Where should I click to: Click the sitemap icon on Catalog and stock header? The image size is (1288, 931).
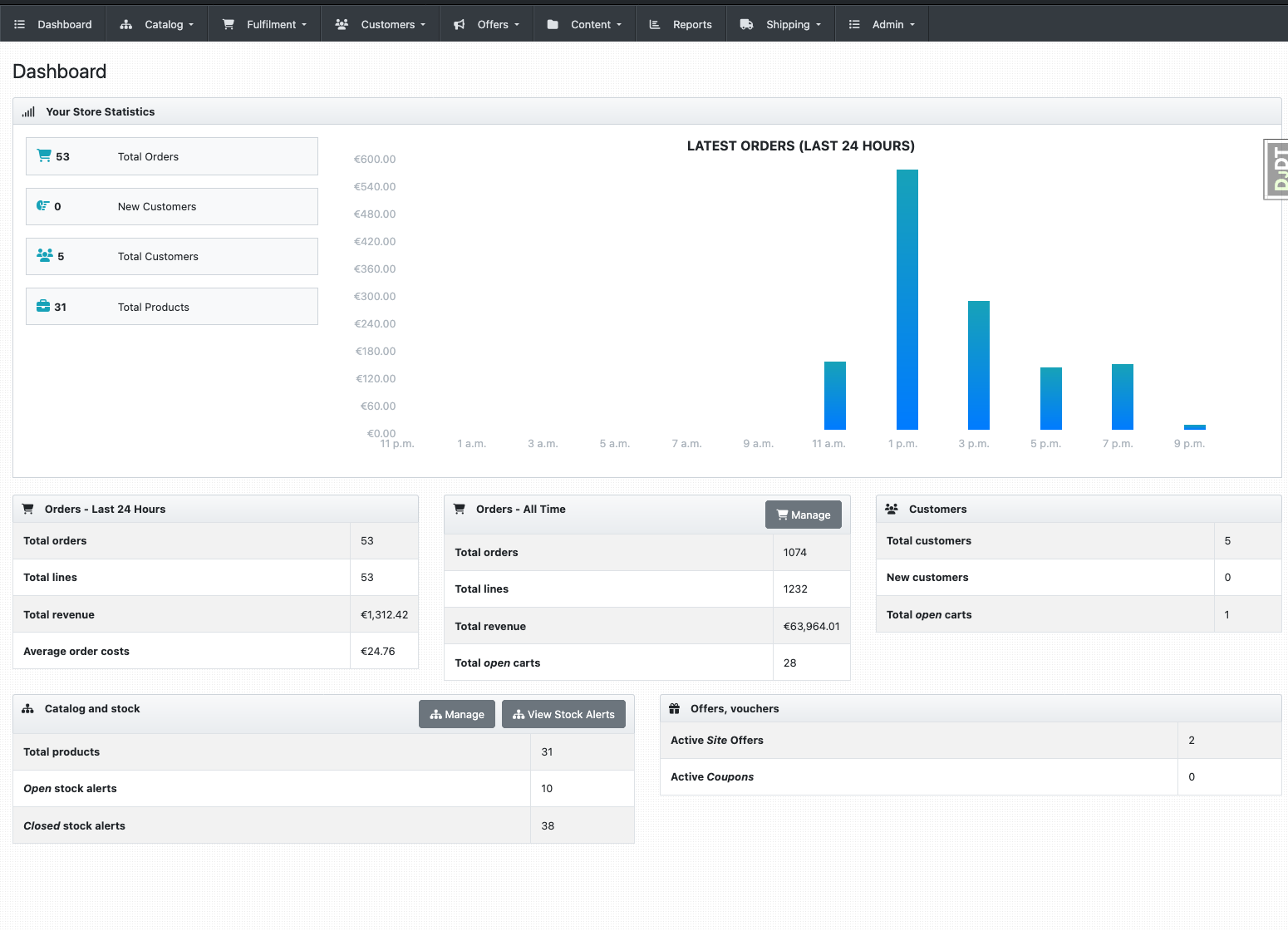(x=27, y=708)
